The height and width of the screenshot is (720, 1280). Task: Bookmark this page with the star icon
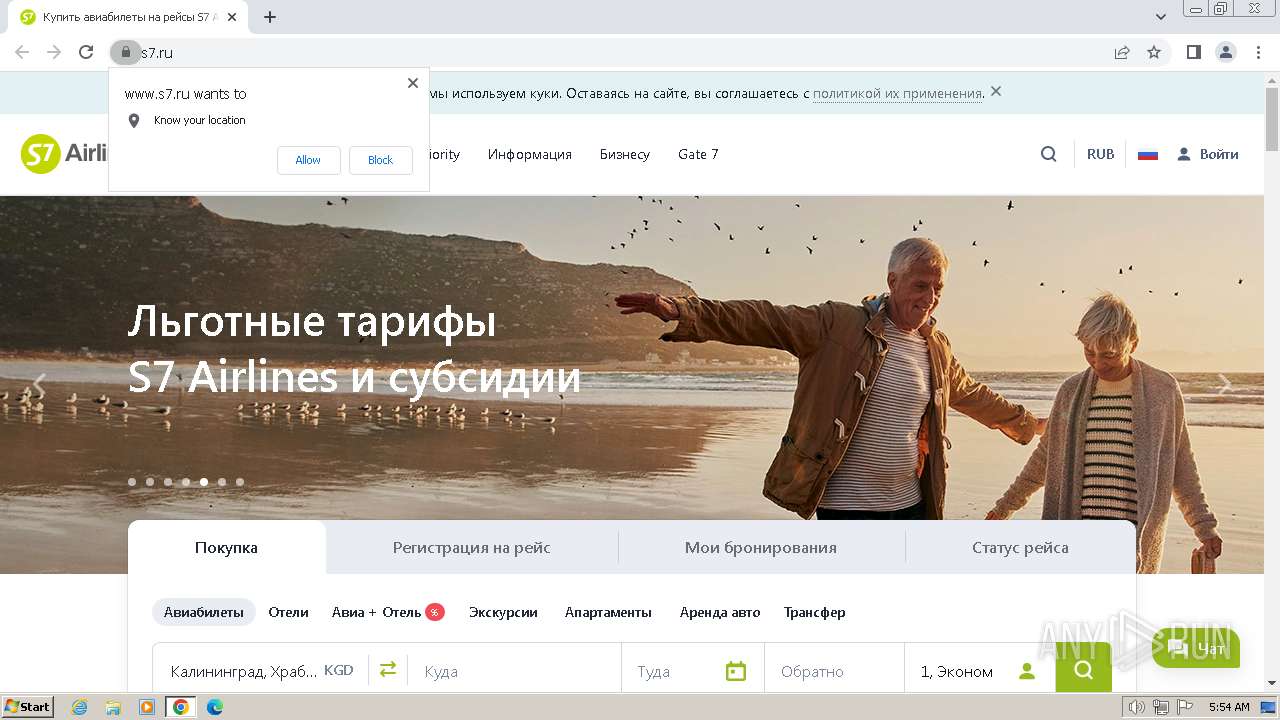[x=1154, y=52]
